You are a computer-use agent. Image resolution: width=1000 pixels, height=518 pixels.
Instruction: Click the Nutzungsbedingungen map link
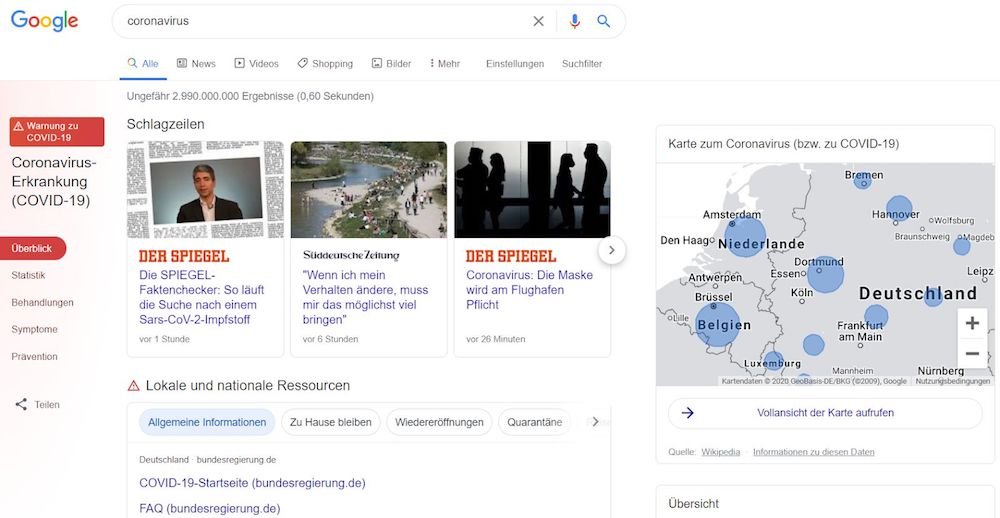click(x=953, y=381)
